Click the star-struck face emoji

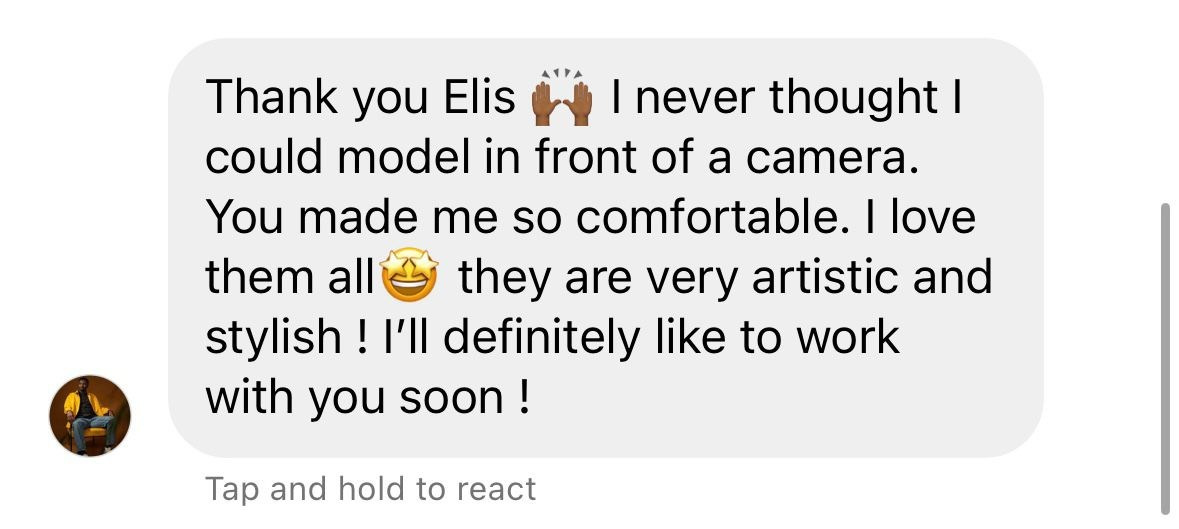pos(410,276)
